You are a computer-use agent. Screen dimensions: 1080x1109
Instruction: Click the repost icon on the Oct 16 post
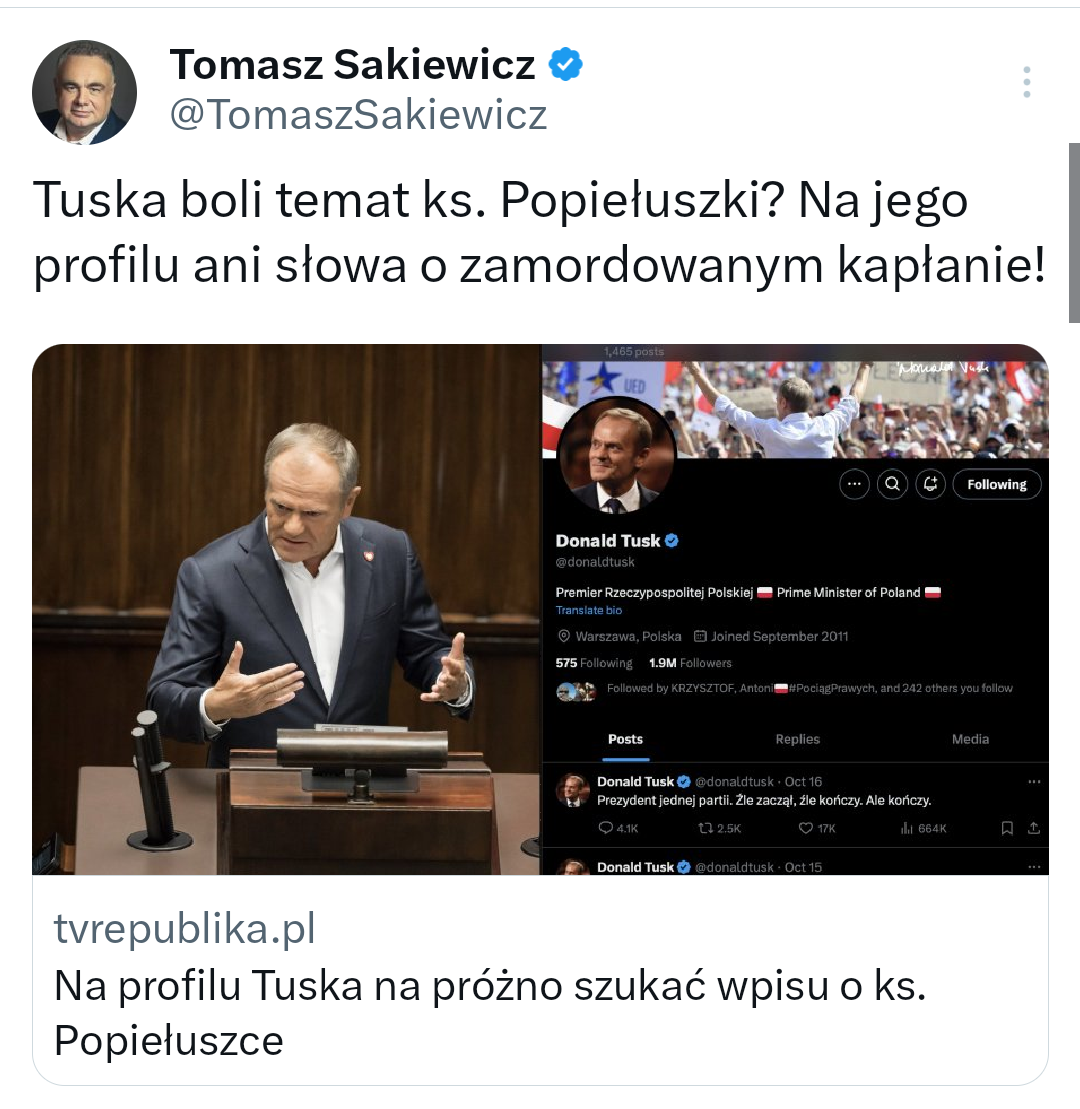click(705, 828)
